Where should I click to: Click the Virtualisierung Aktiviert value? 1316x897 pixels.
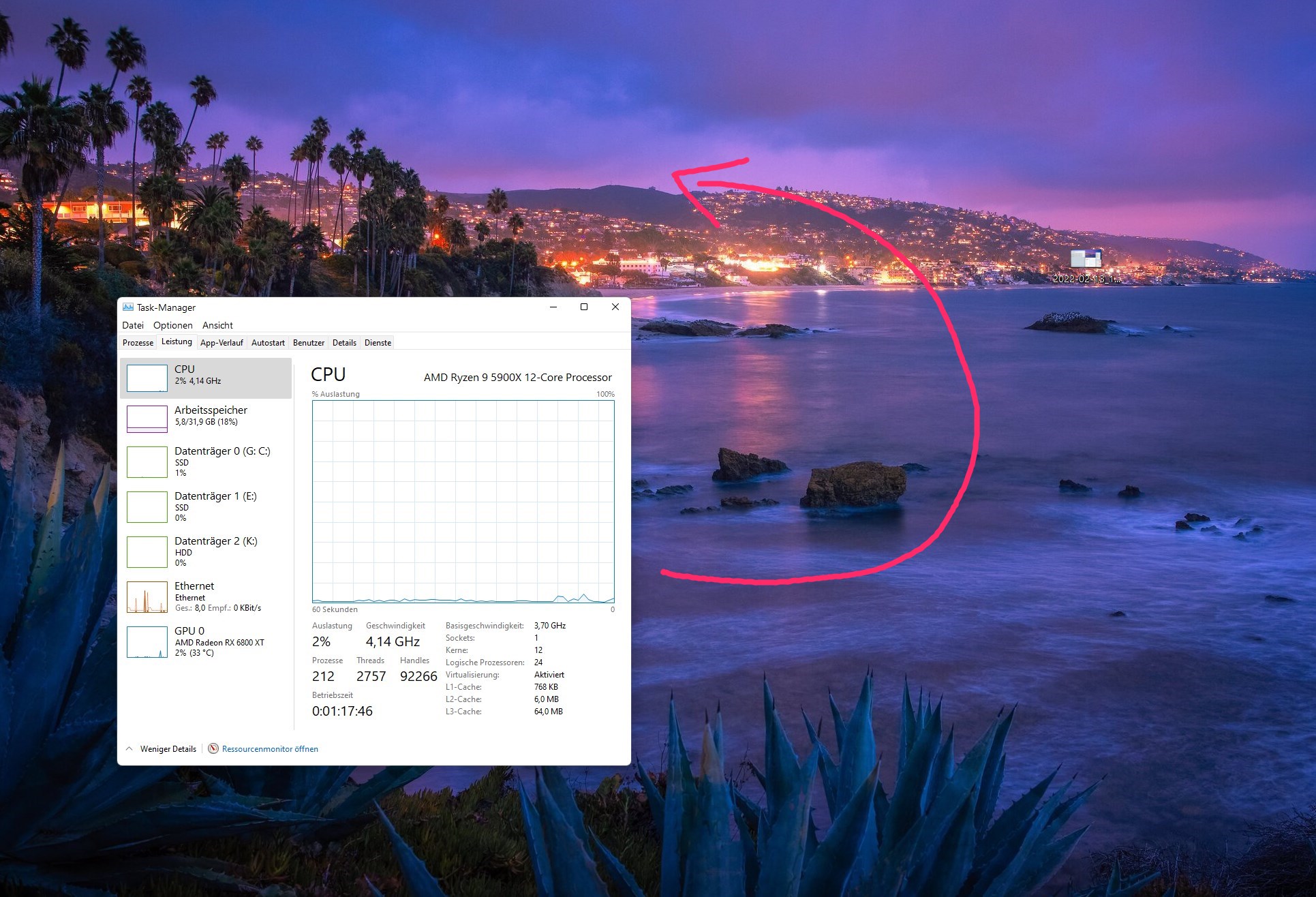[549, 675]
